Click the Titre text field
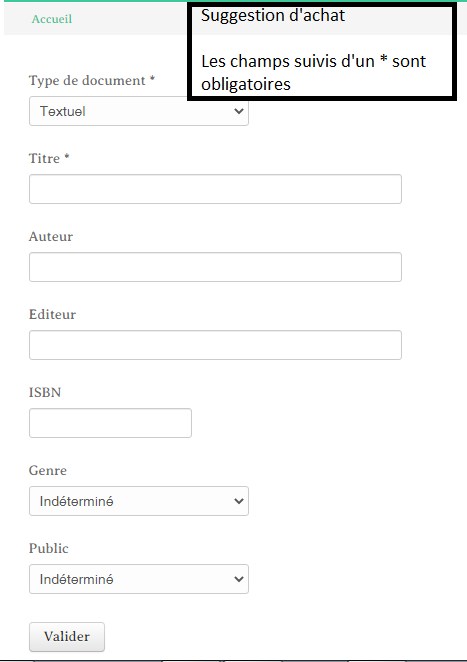467x662 pixels. coord(215,189)
